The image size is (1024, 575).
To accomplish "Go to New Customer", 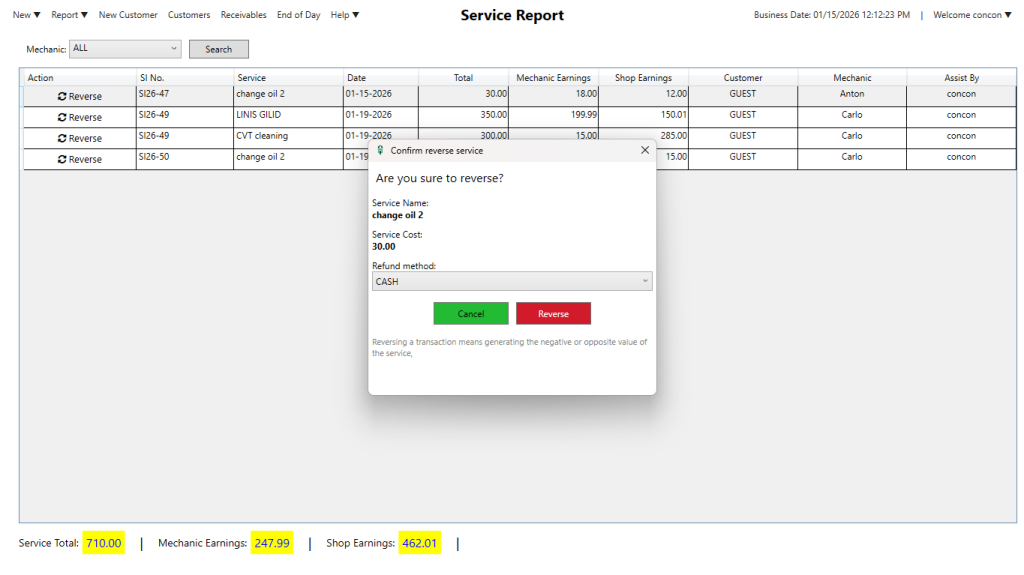I will [x=128, y=15].
